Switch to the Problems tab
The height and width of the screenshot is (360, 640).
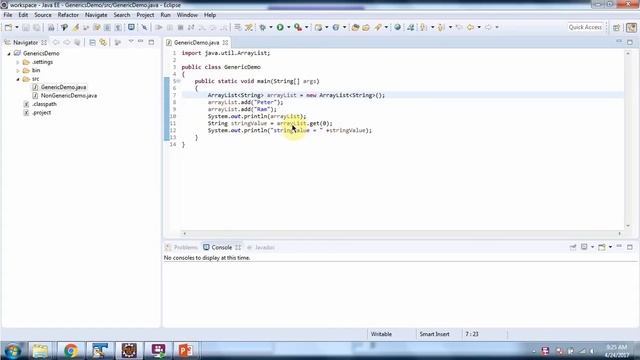pyautogui.click(x=182, y=247)
